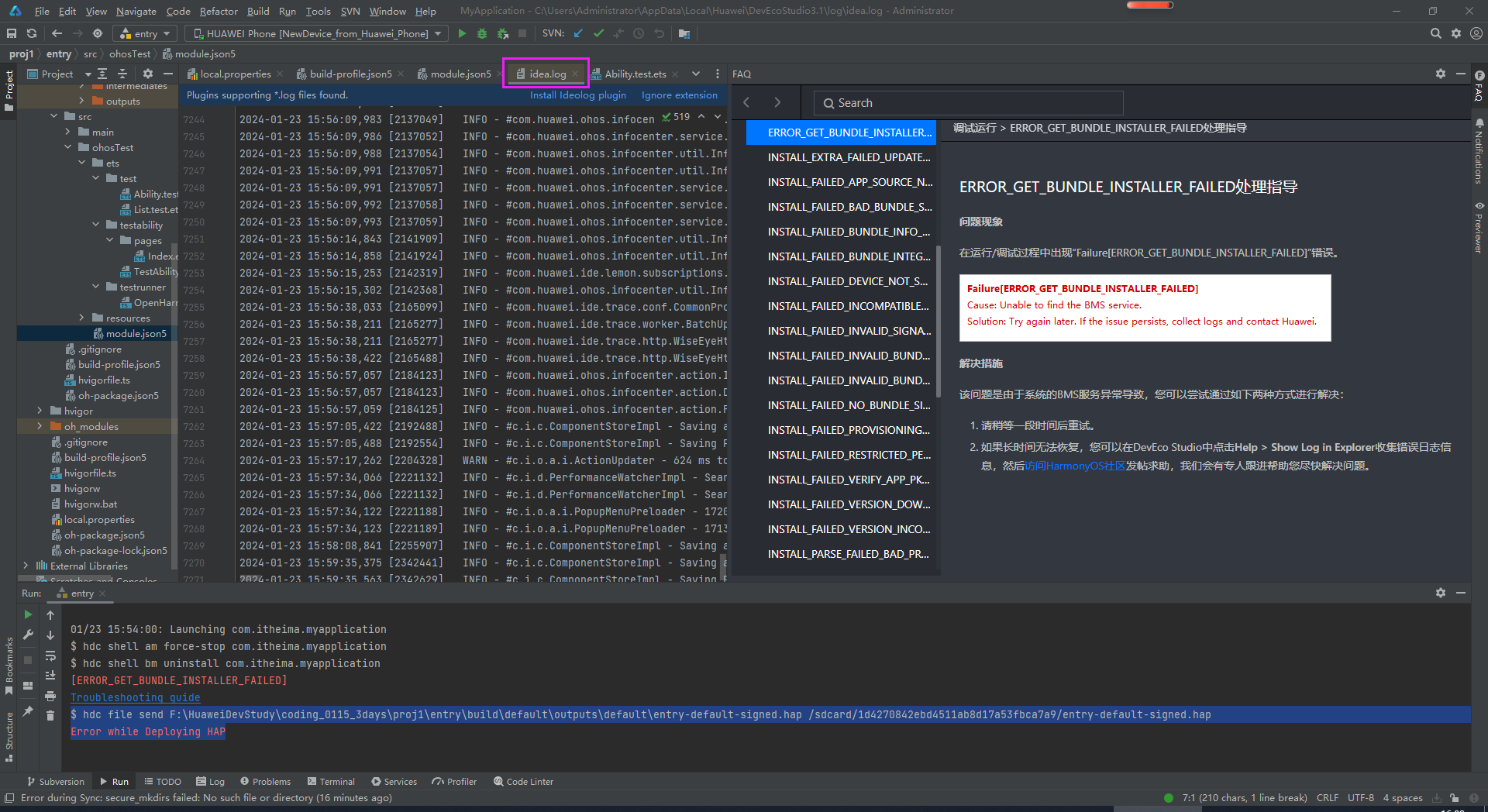Click the Ignore extension link

(680, 95)
